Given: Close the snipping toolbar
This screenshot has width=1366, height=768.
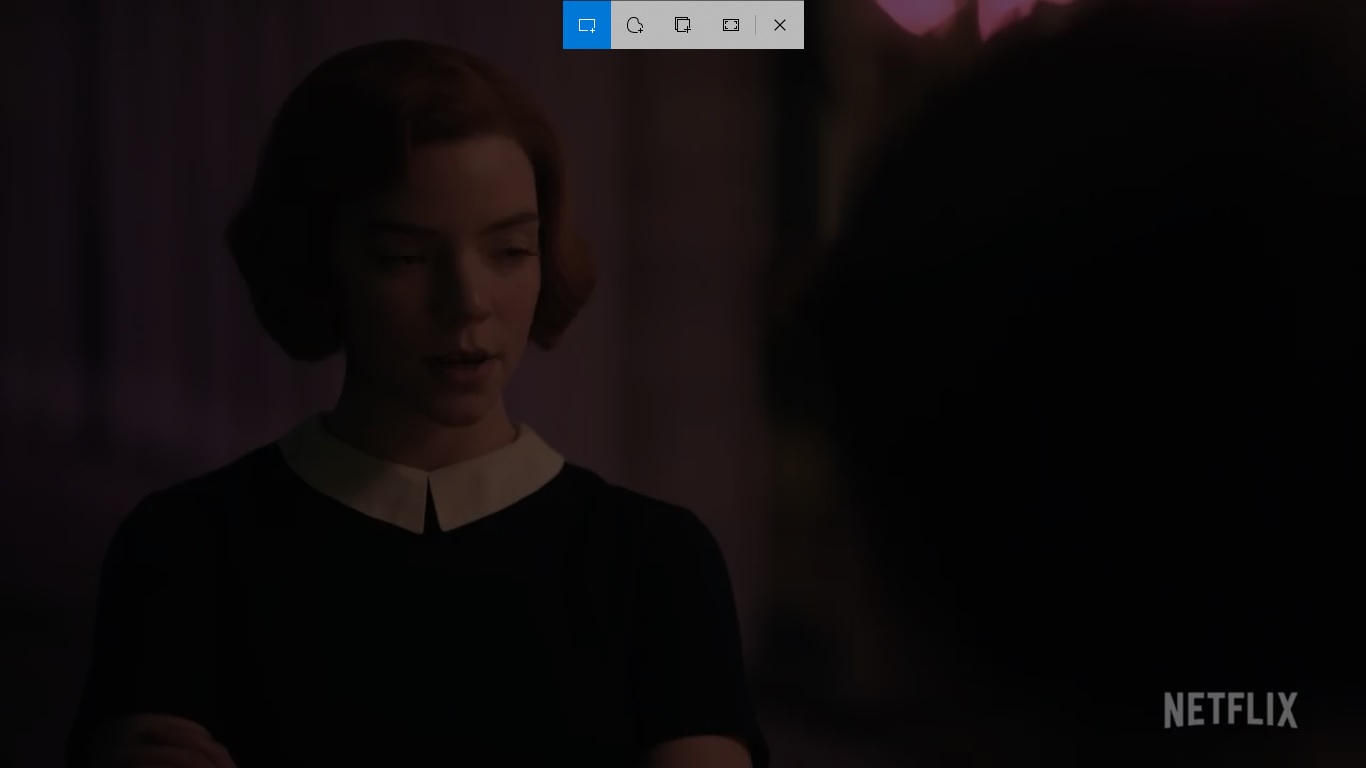Looking at the screenshot, I should pyautogui.click(x=780, y=25).
